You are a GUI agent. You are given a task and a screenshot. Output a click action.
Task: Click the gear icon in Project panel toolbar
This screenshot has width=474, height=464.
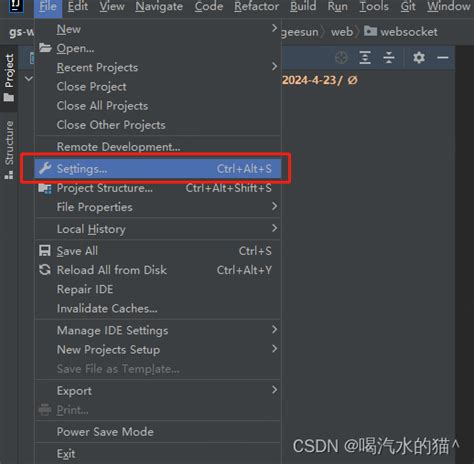tap(419, 58)
